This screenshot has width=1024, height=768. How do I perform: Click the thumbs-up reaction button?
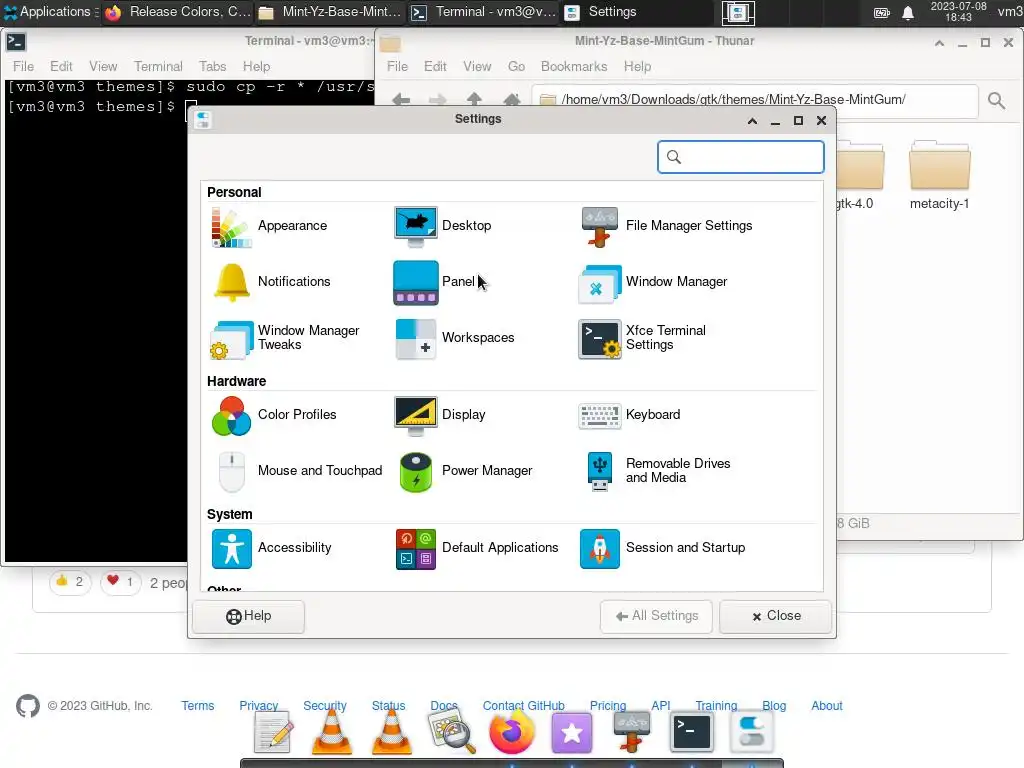pyautogui.click(x=69, y=581)
